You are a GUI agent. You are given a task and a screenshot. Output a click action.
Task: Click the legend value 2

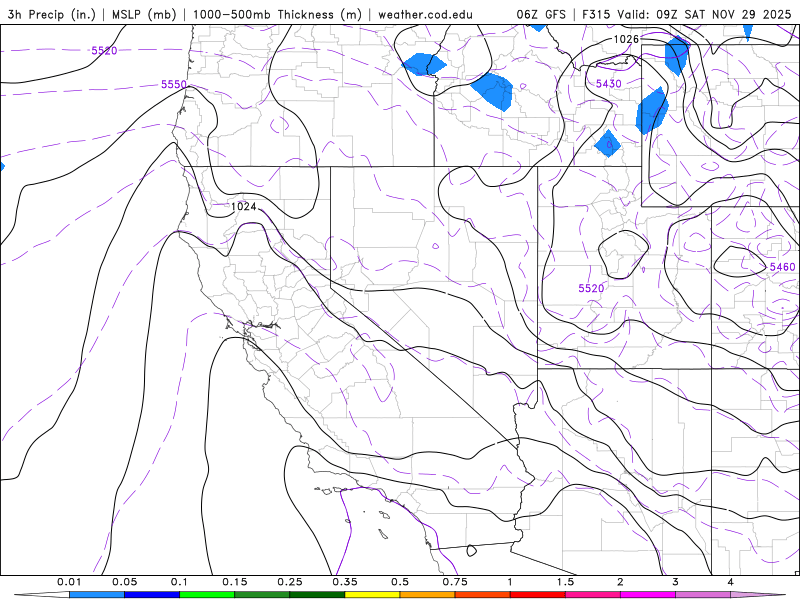(620, 582)
